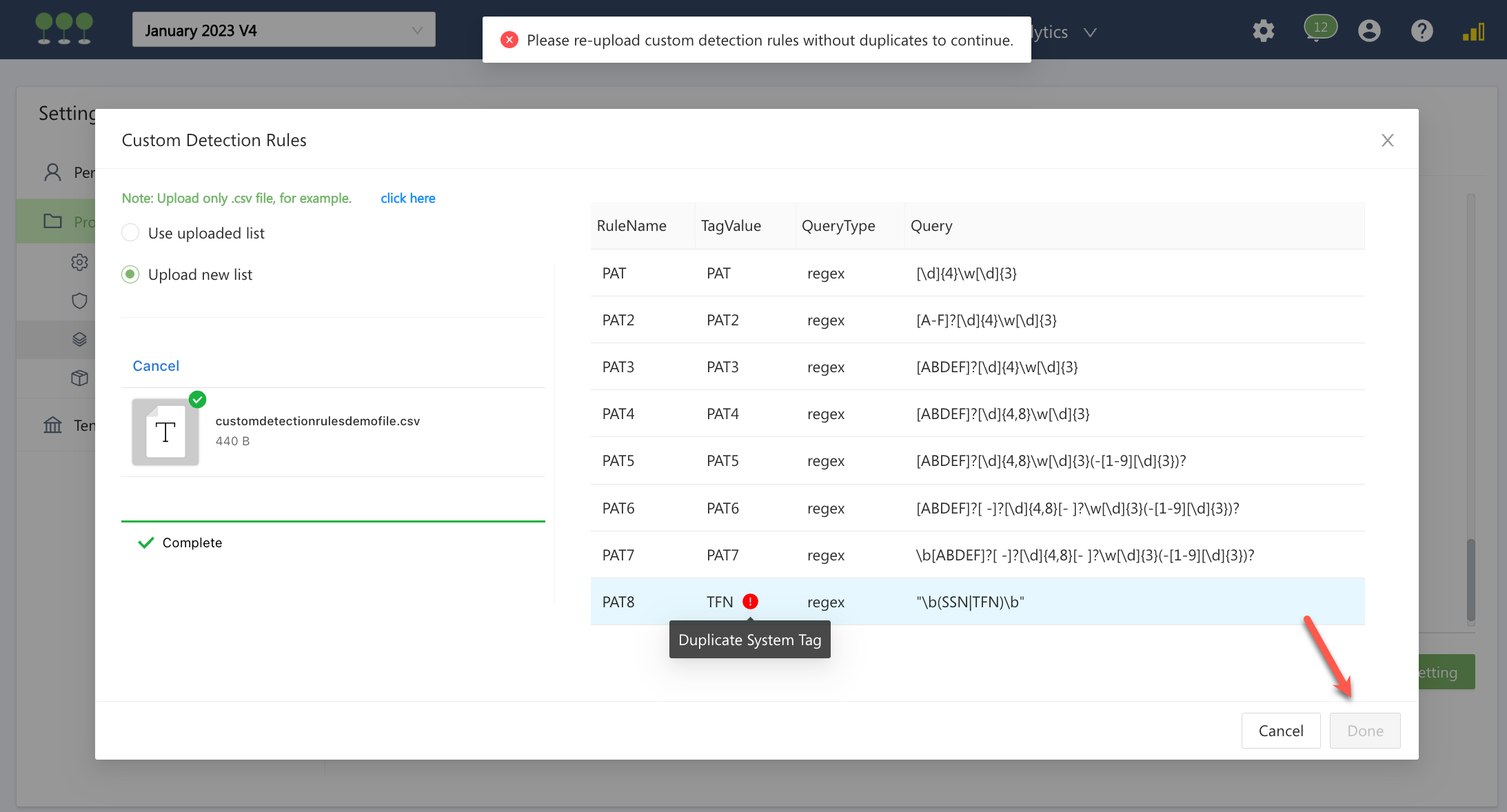Open the January 2023 V4 dropdown
The image size is (1507, 812).
(283, 30)
